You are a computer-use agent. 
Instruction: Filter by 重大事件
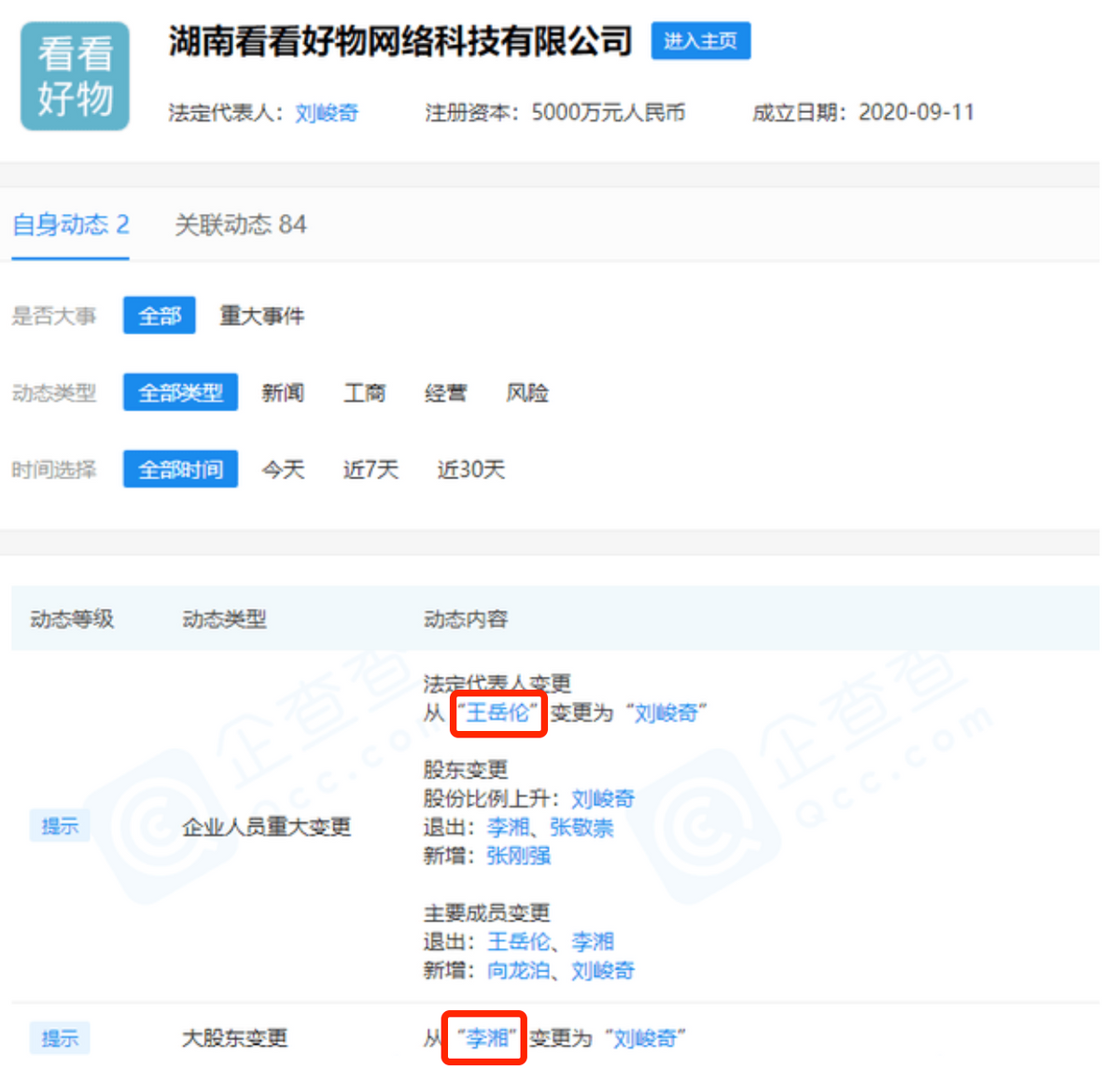tap(261, 316)
